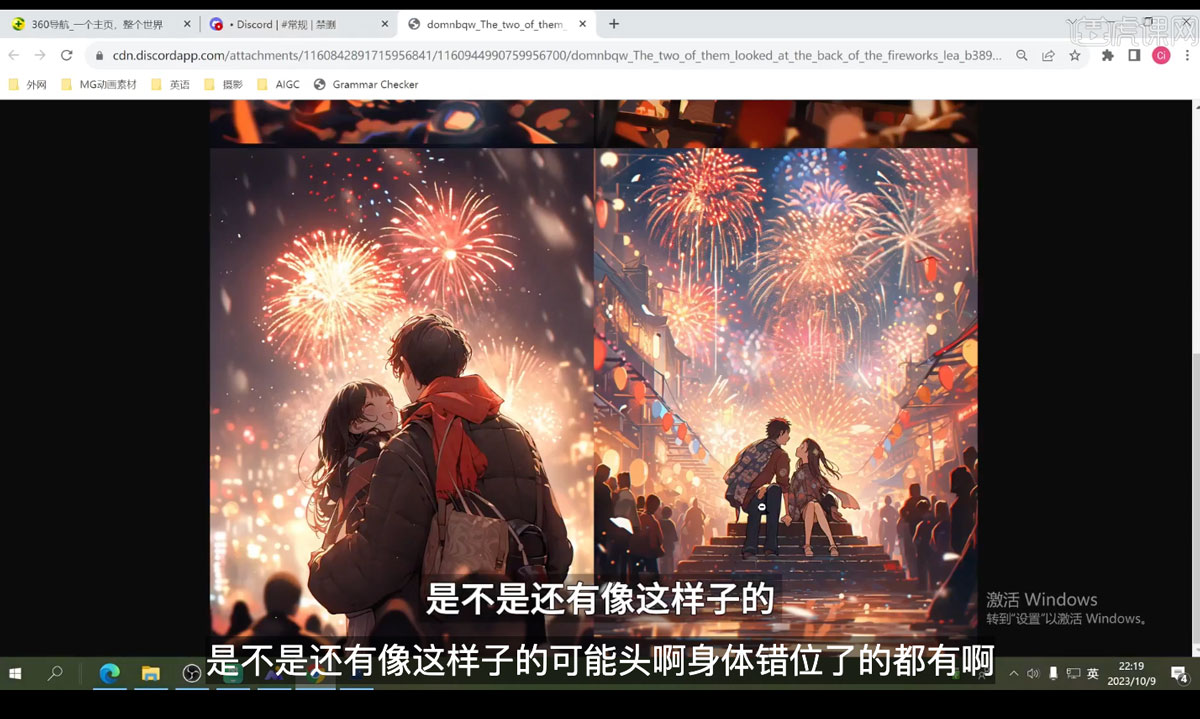Image resolution: width=1200 pixels, height=719 pixels.
Task: Toggle the bookmark star for this page
Action: (x=1074, y=56)
